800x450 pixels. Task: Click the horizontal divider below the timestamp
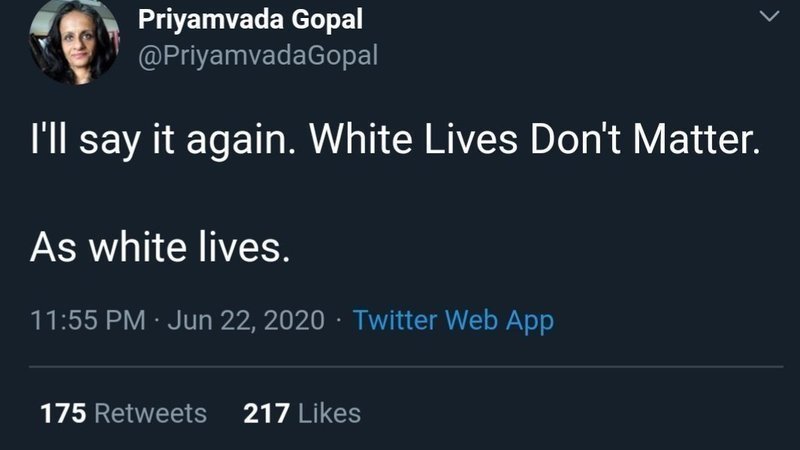400,366
